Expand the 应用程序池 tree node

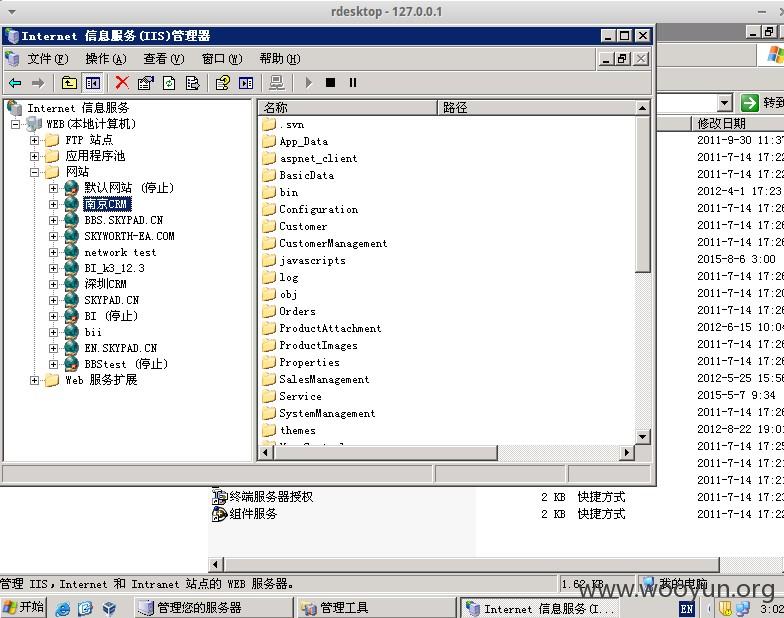(x=34, y=156)
